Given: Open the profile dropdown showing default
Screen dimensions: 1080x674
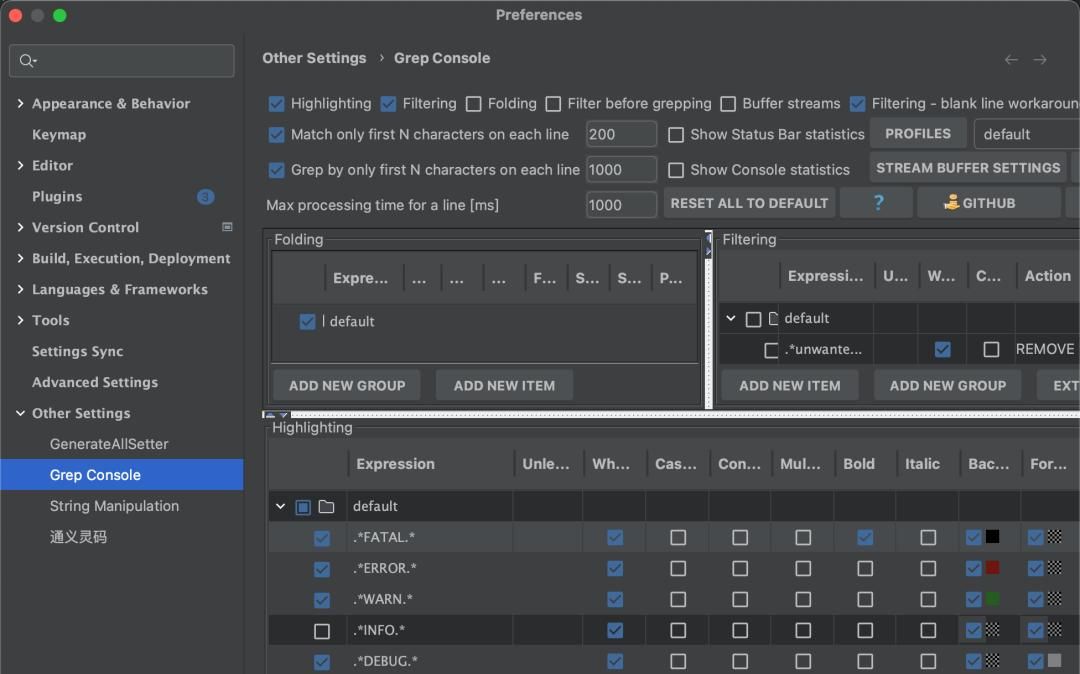Looking at the screenshot, I should (1025, 134).
